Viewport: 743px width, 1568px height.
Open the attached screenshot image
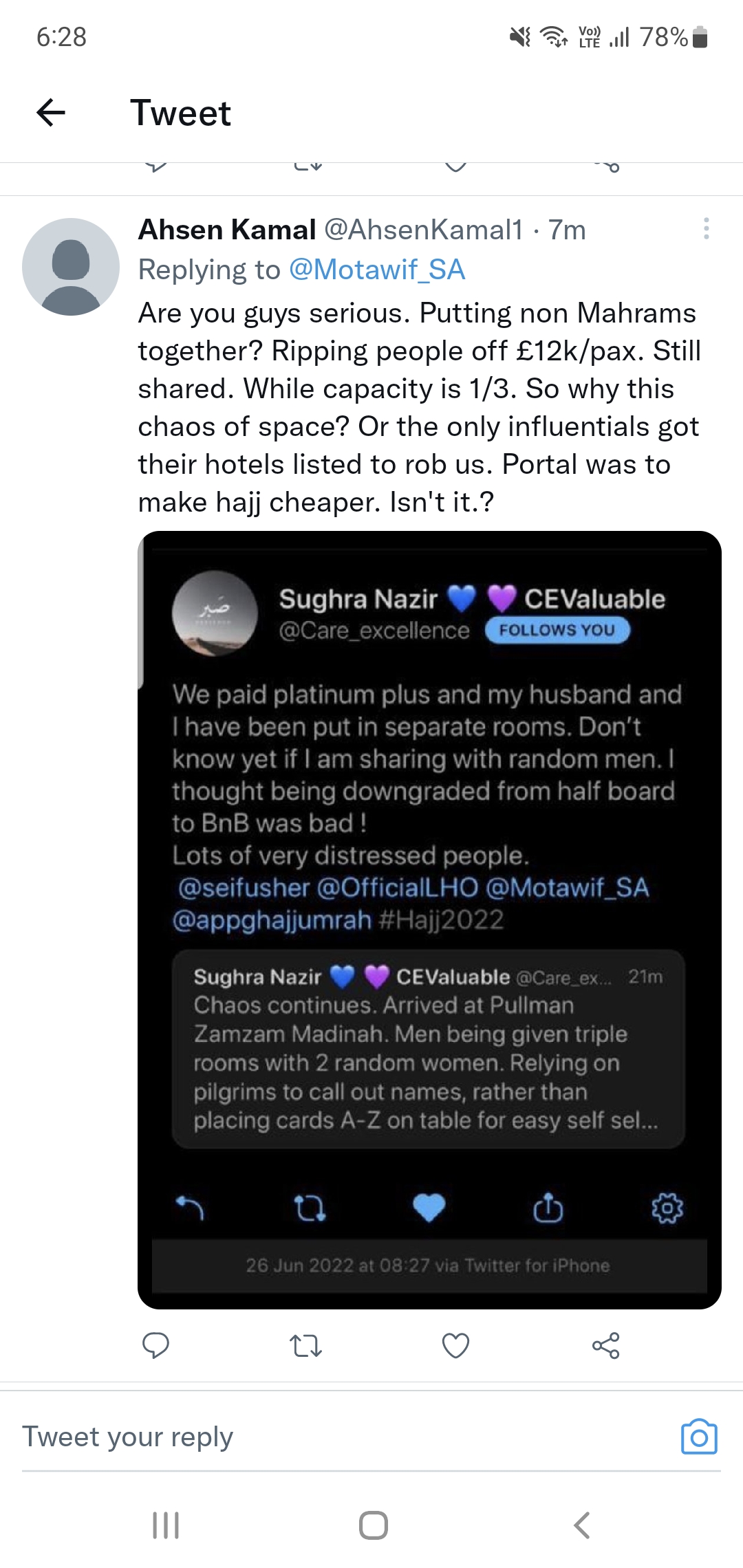coord(429,920)
